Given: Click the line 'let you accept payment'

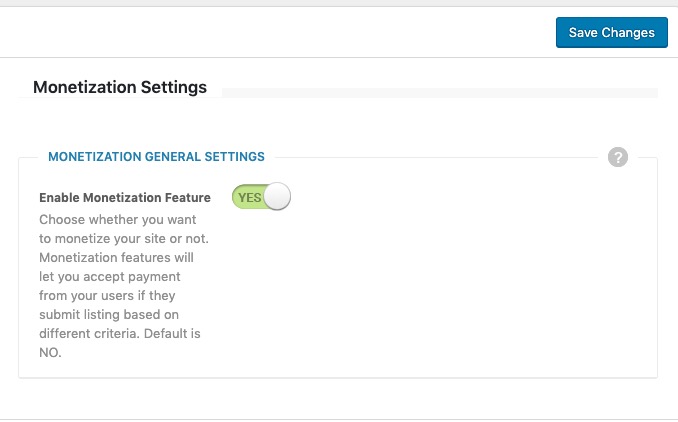Looking at the screenshot, I should (x=110, y=277).
